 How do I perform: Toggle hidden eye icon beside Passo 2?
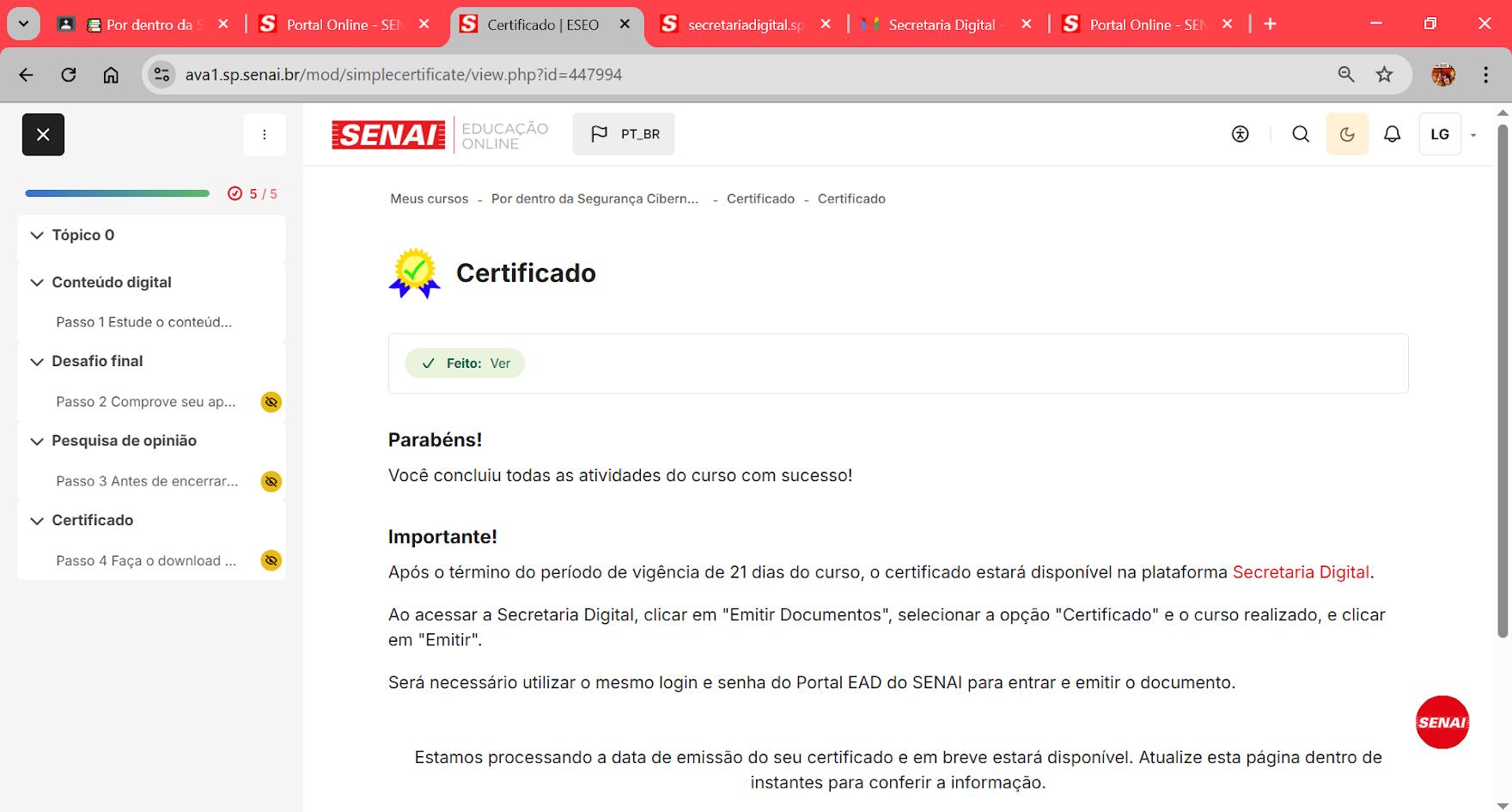(271, 402)
